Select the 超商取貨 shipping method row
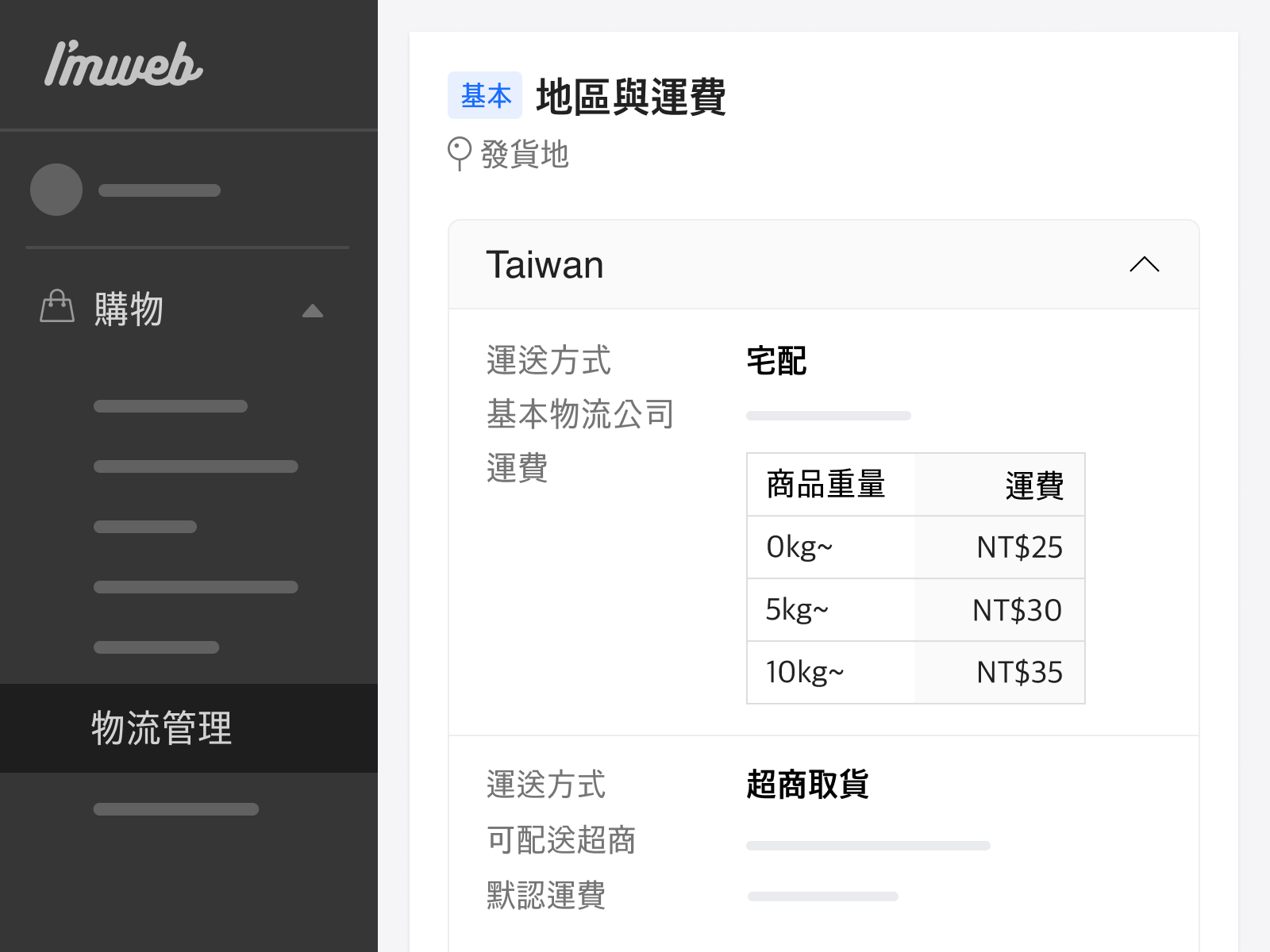Screen dimensions: 1270x952 [x=809, y=785]
